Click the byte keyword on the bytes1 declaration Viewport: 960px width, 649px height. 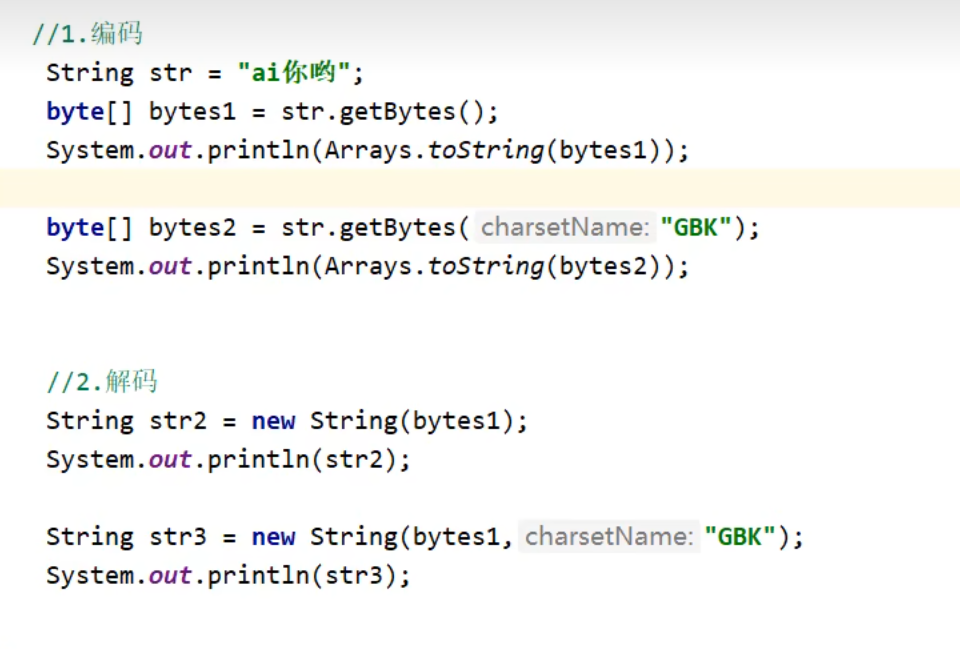point(74,112)
